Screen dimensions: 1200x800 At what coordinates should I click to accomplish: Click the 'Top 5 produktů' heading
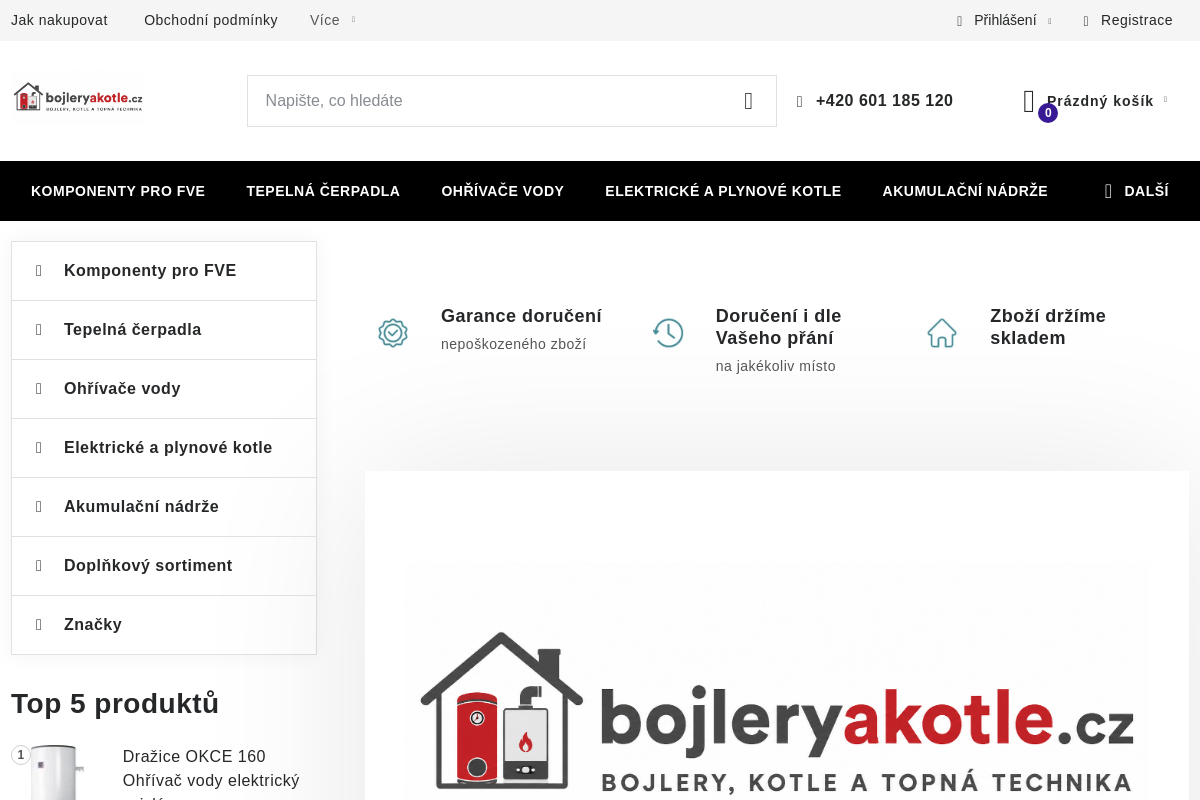[115, 704]
